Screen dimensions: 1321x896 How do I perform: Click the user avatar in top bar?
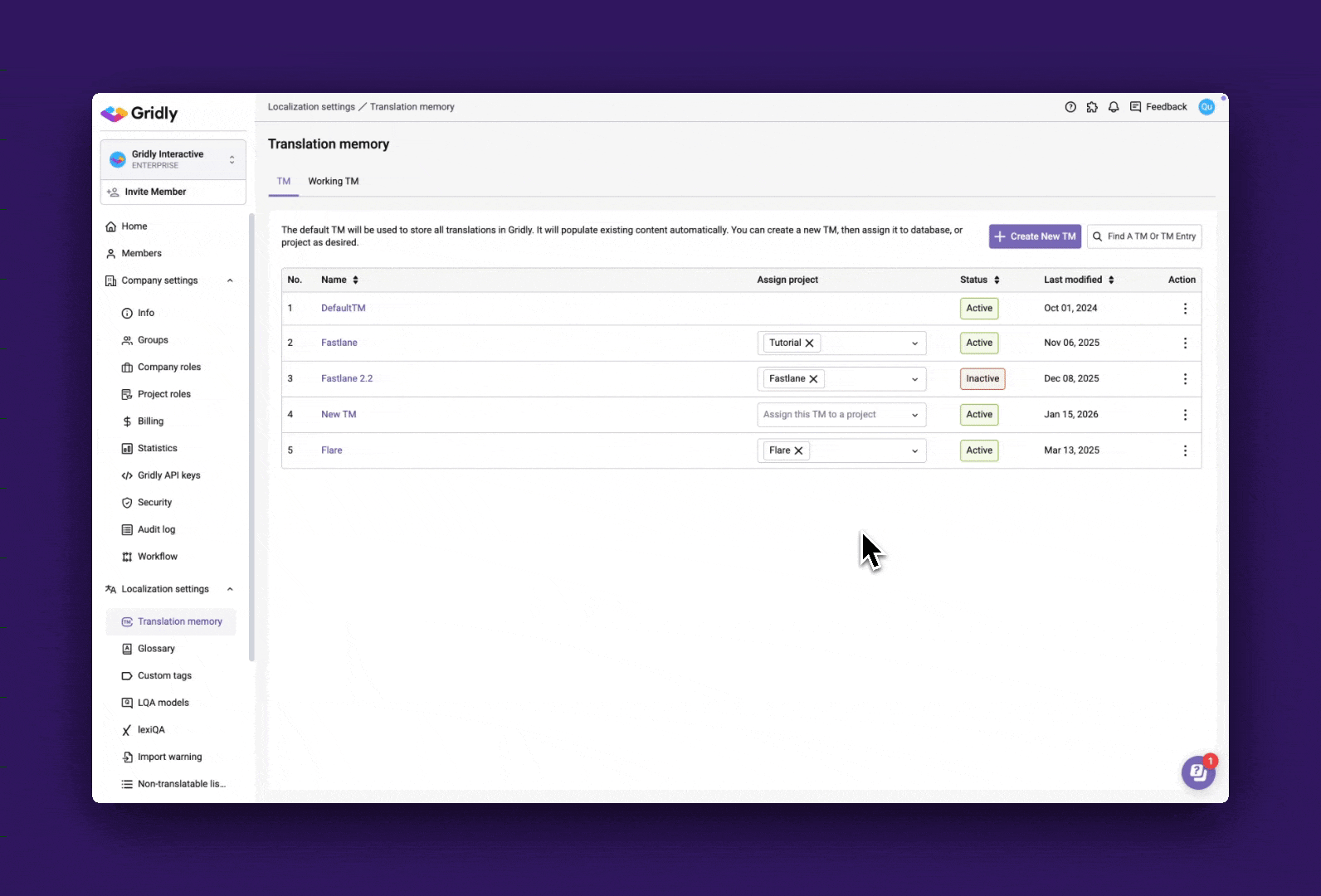pos(1206,107)
